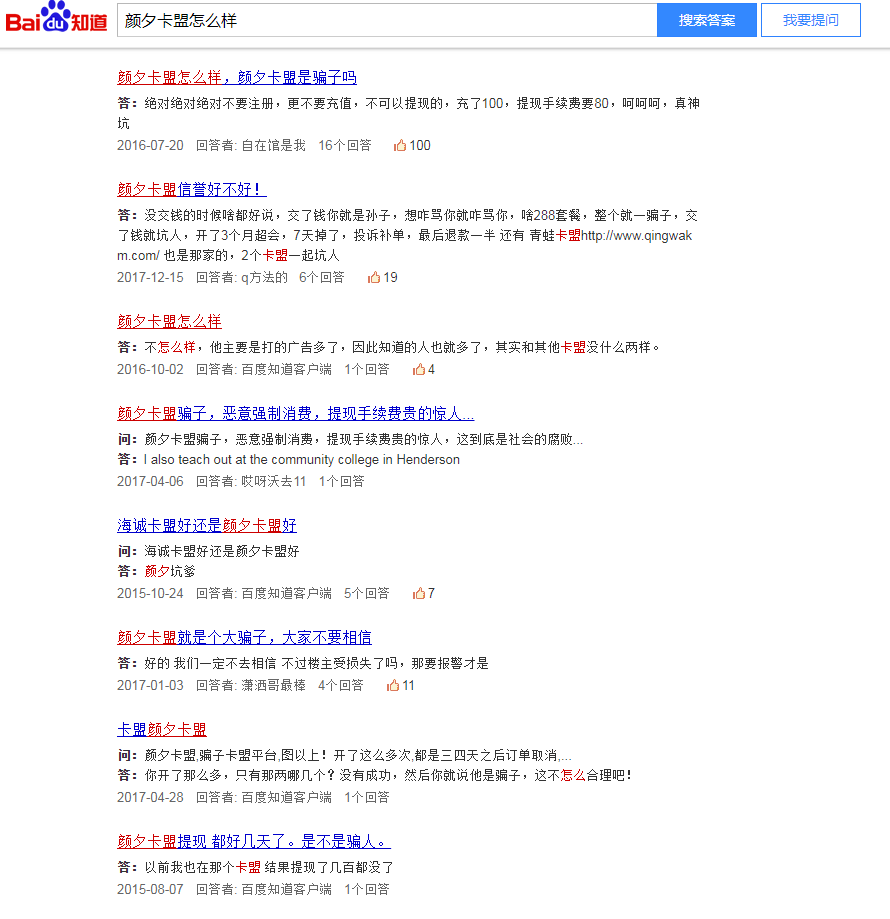Viewport: 890px width, 919px height.
Task: Click date 2015-10-24
Action: click(150, 593)
